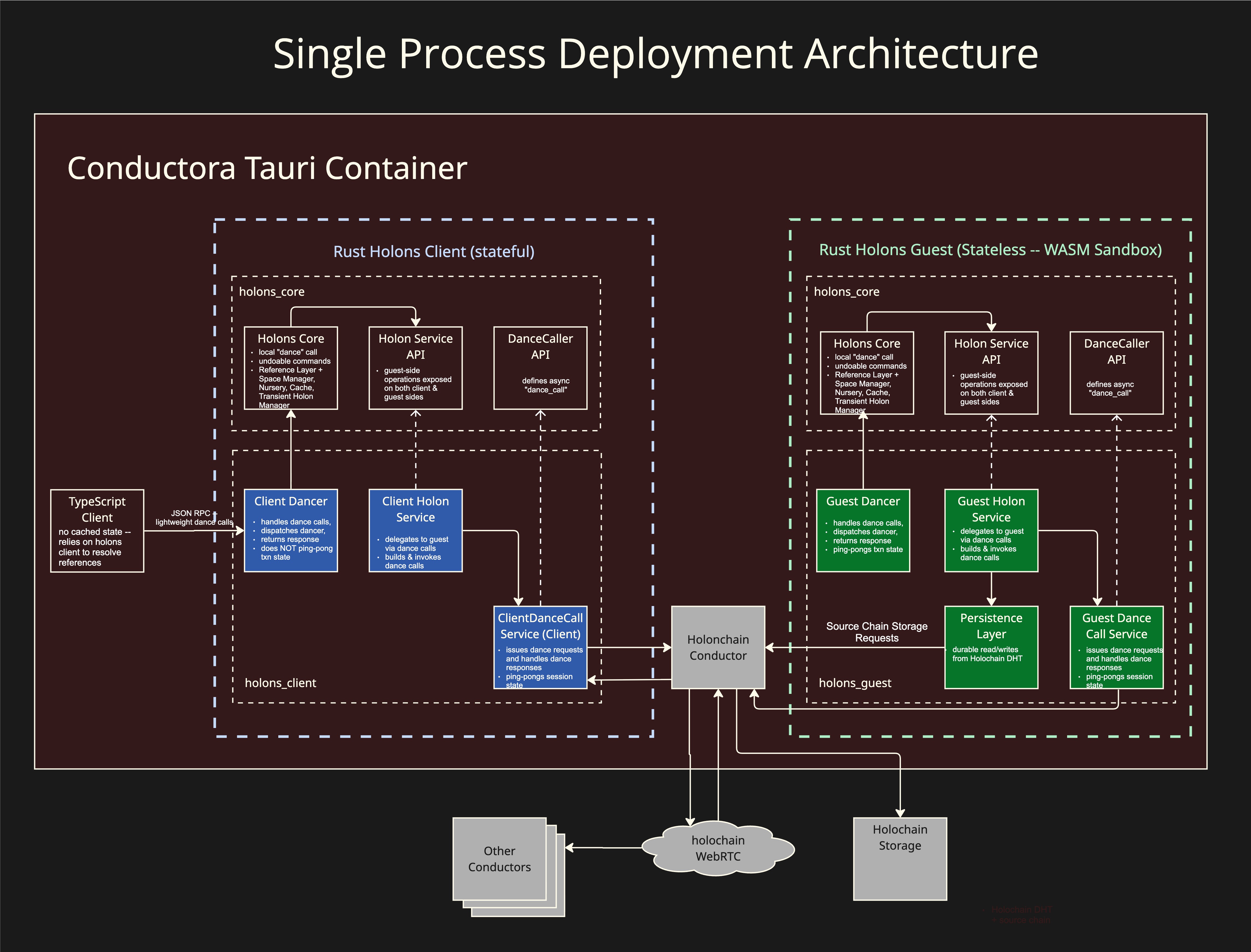Click the Holons Core box under client holons_core
This screenshot has height=952, width=1251.
click(291, 368)
